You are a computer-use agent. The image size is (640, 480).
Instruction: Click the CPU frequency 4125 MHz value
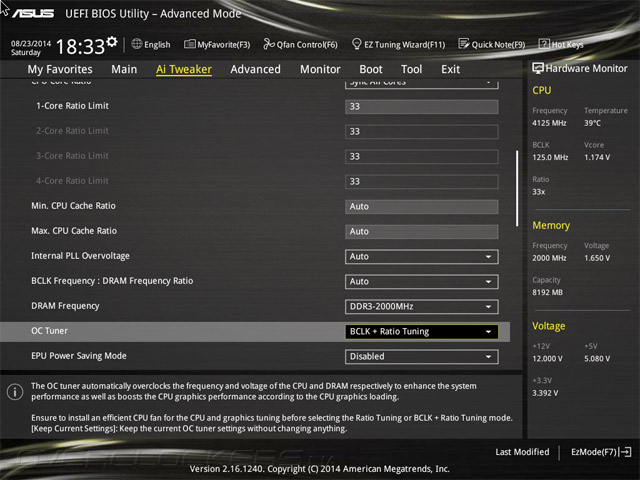(x=549, y=123)
